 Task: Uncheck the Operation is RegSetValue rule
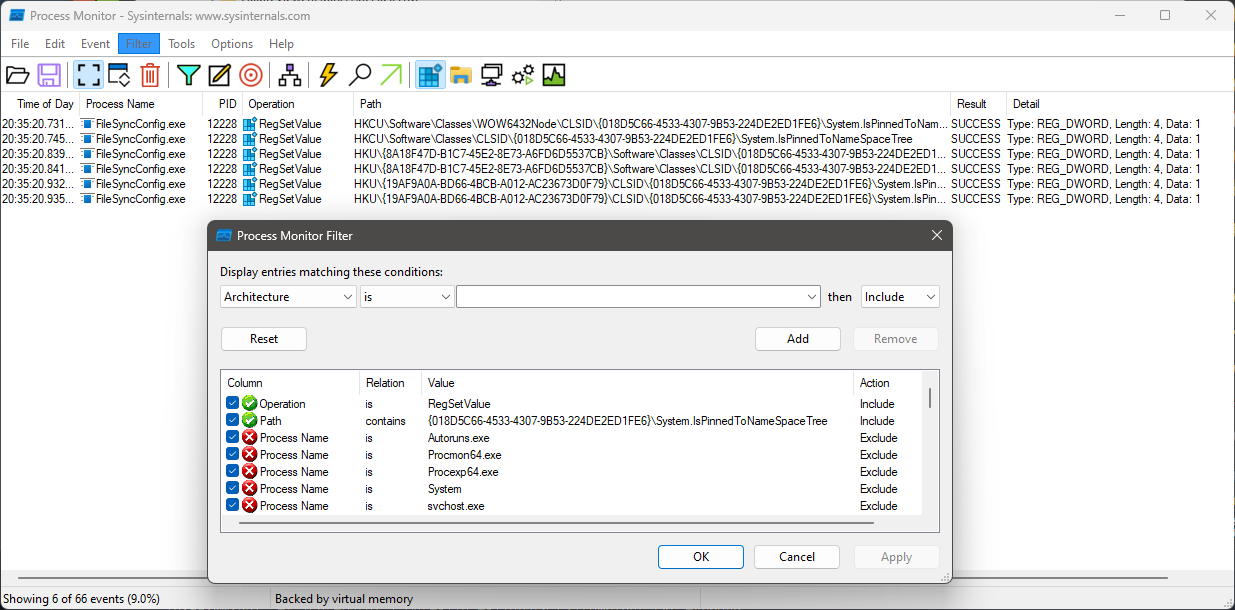[233, 404]
